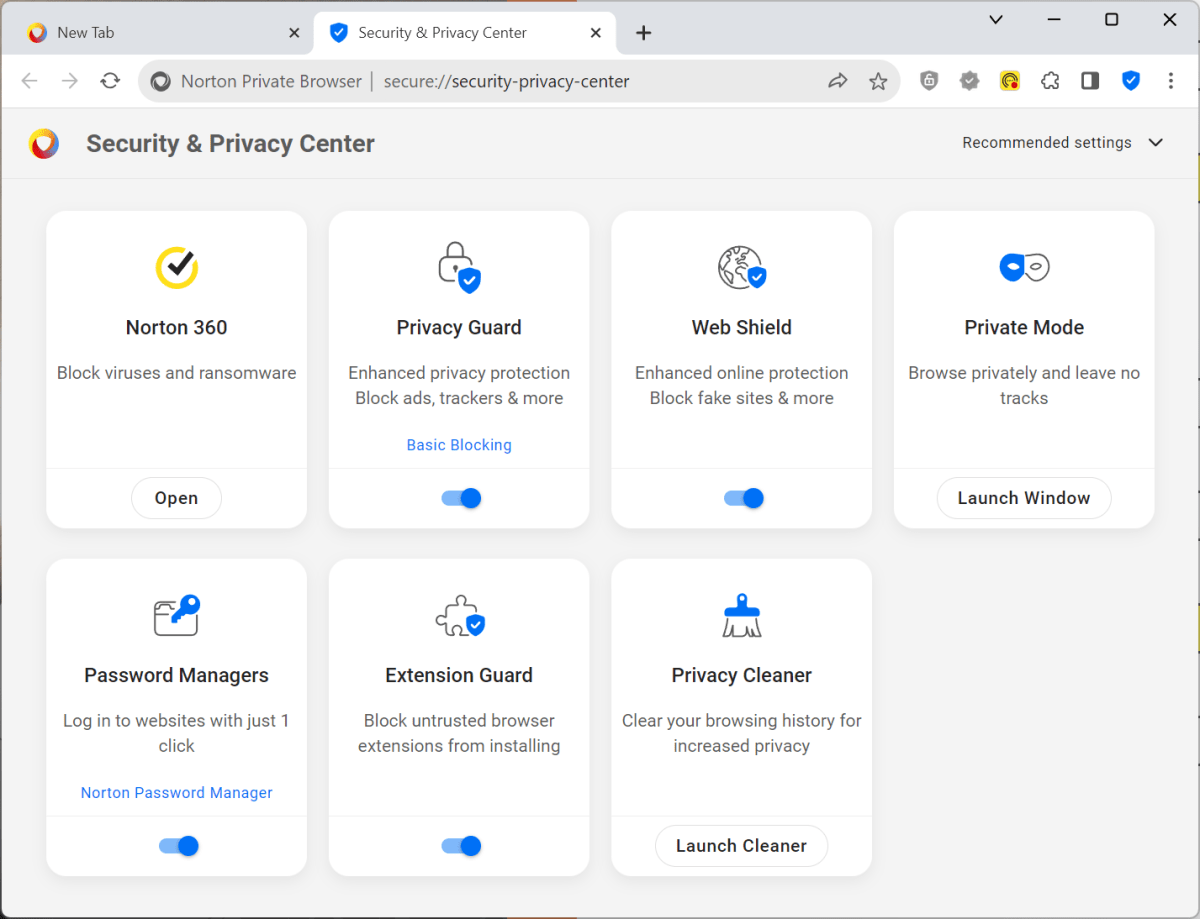Open the Basic Blocking link
Image resolution: width=1200 pixels, height=919 pixels.
(459, 445)
